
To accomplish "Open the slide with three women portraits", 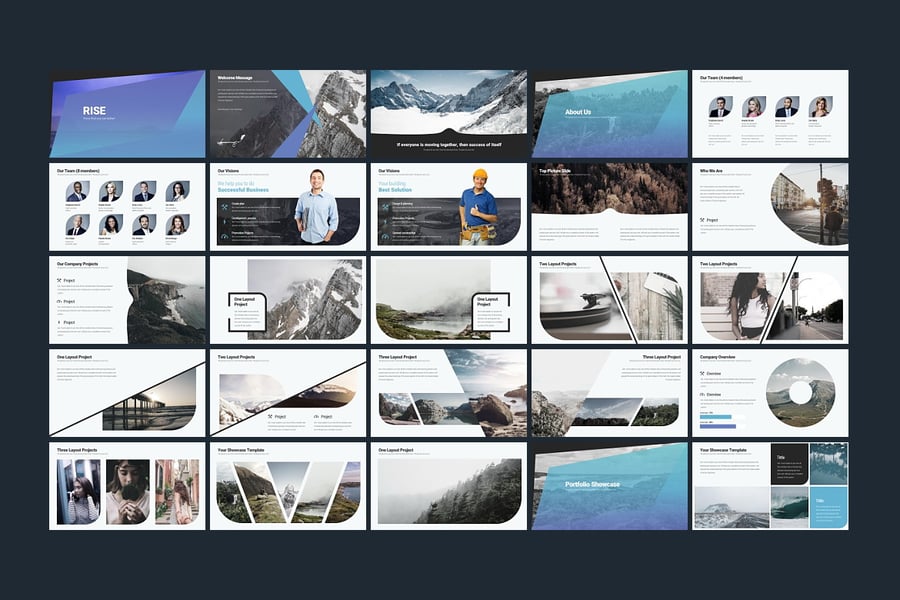I will coord(127,486).
